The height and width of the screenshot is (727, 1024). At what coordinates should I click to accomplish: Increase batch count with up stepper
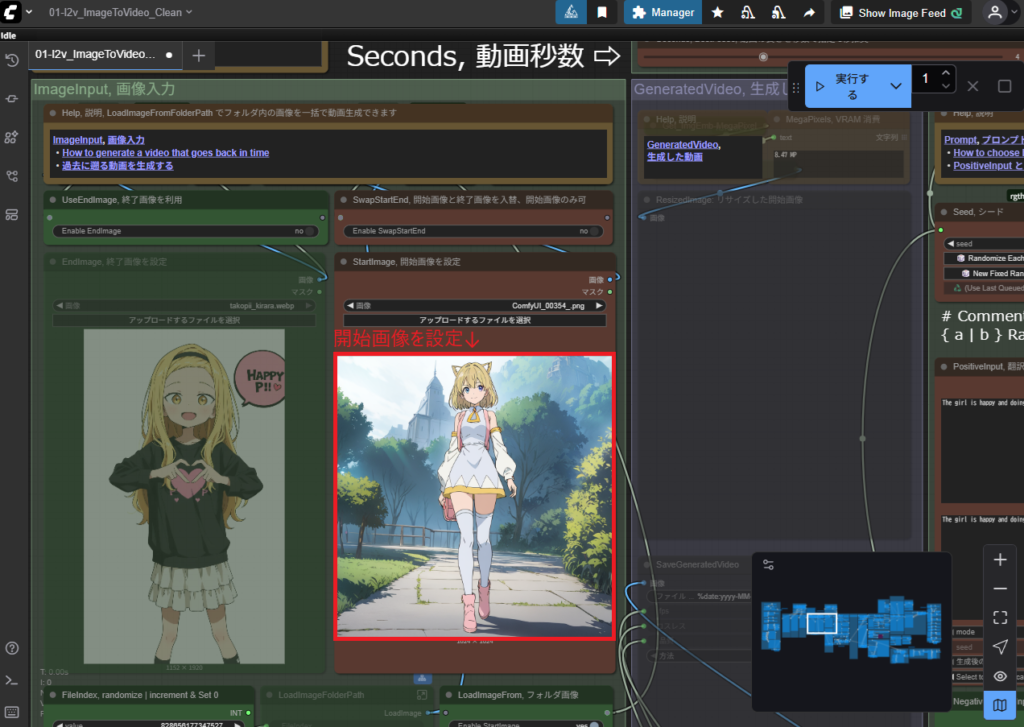pyautogui.click(x=946, y=73)
